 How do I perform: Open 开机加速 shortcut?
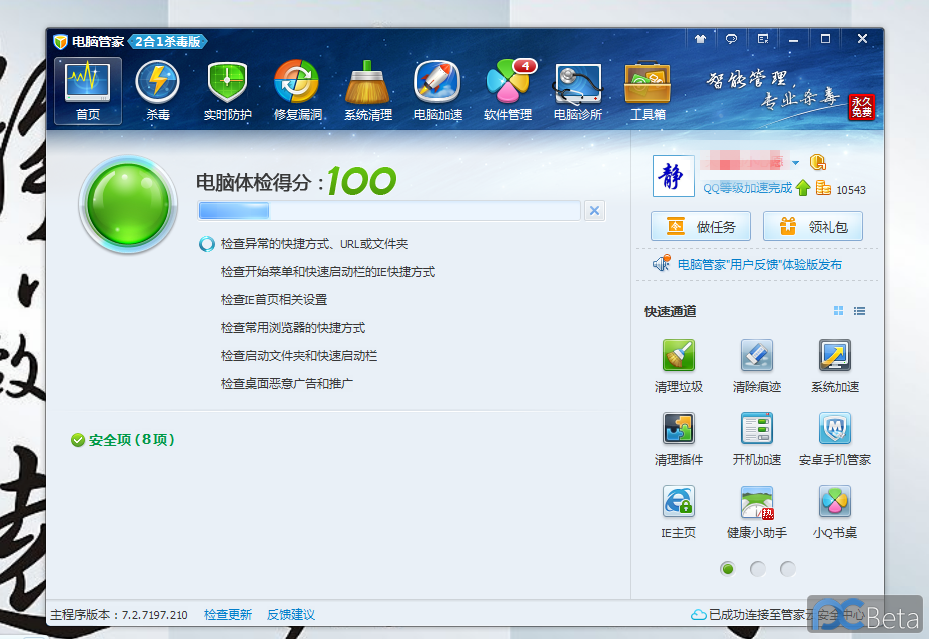point(757,439)
